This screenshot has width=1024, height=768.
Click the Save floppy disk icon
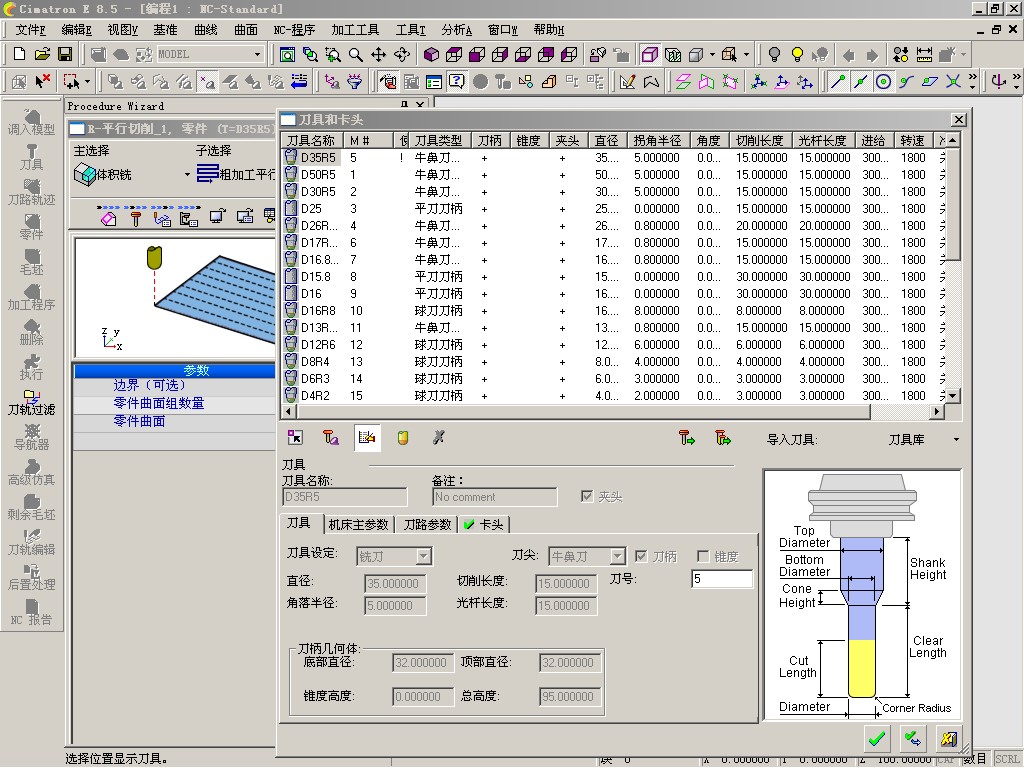coord(65,54)
